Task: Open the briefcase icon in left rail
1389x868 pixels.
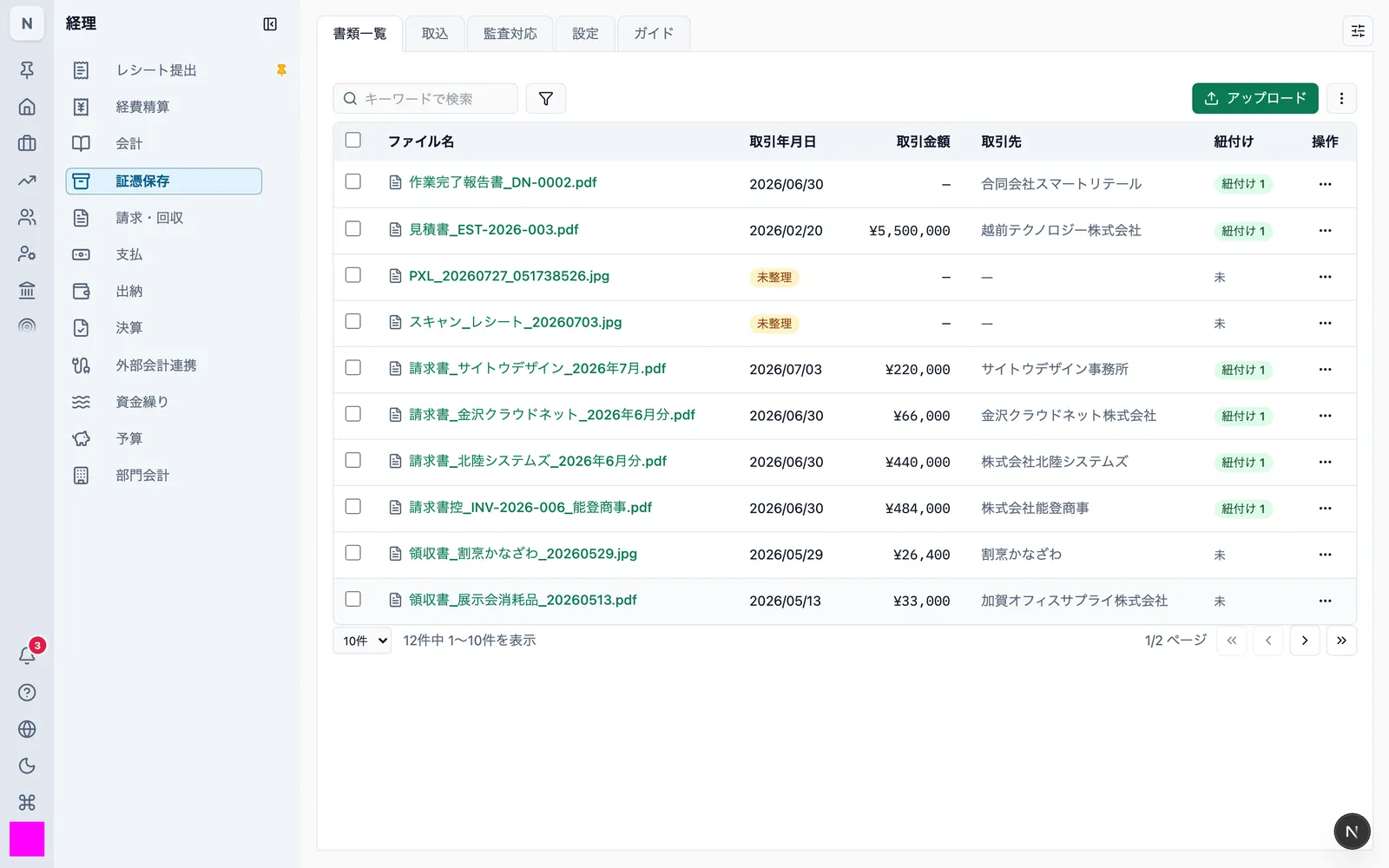Action: point(27,143)
